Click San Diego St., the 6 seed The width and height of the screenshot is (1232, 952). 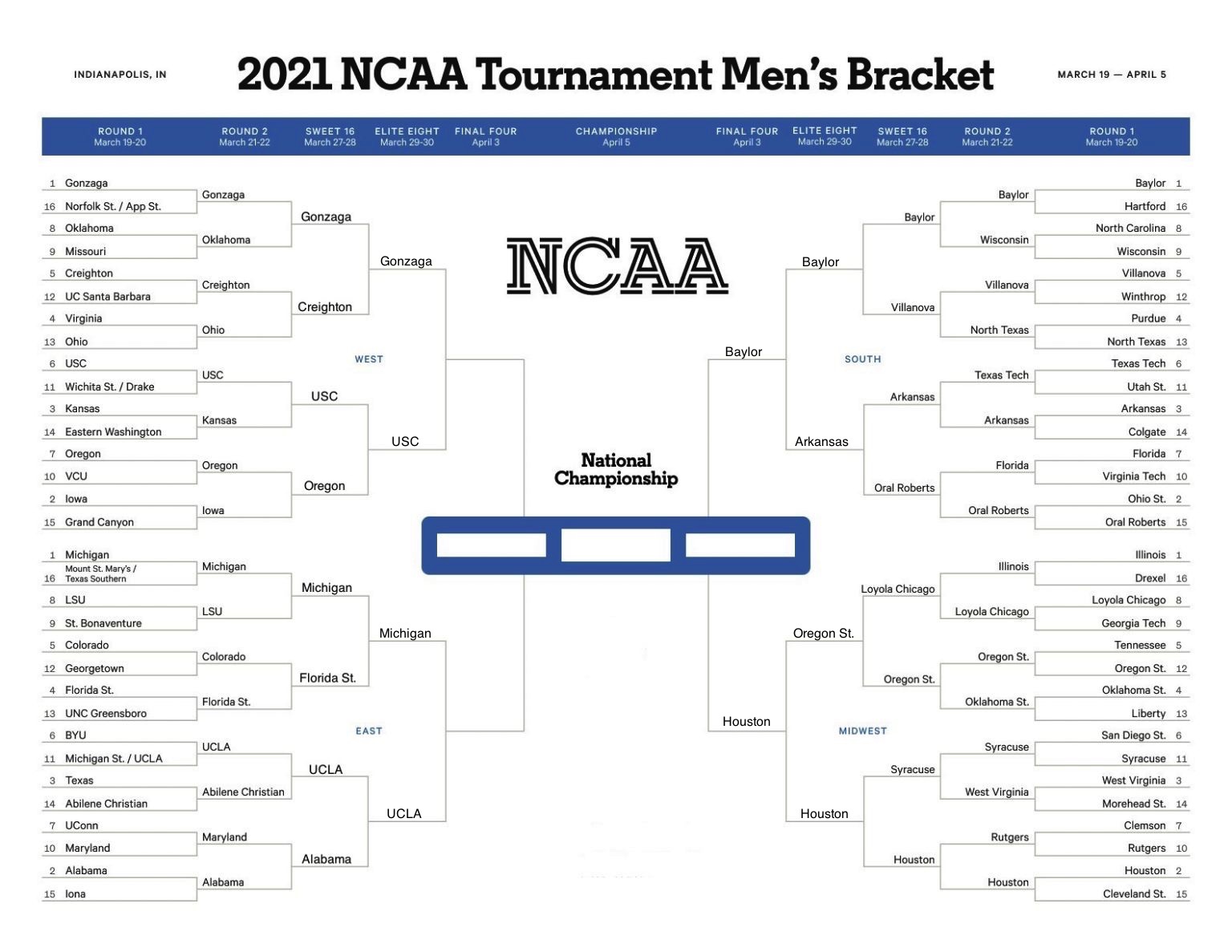[1133, 735]
